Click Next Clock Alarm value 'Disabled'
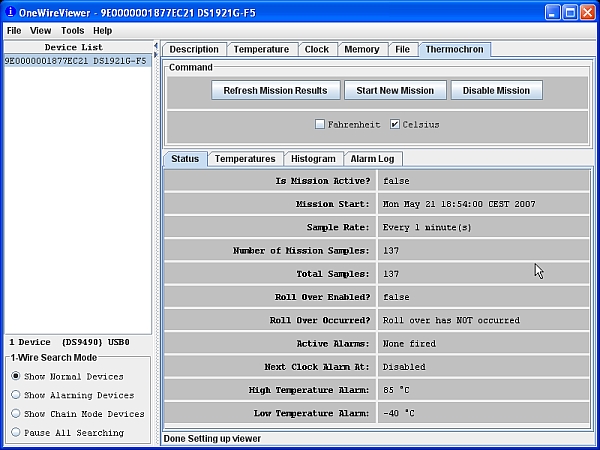The image size is (600, 450). (404, 367)
